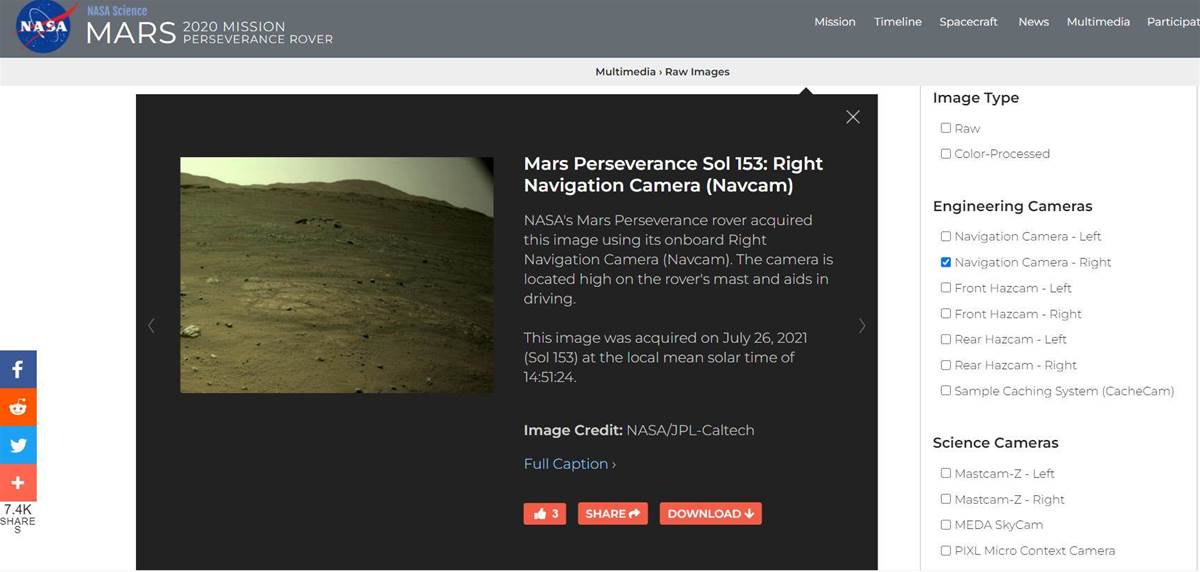Click the image title heading
The height and width of the screenshot is (572, 1200).
pos(673,174)
